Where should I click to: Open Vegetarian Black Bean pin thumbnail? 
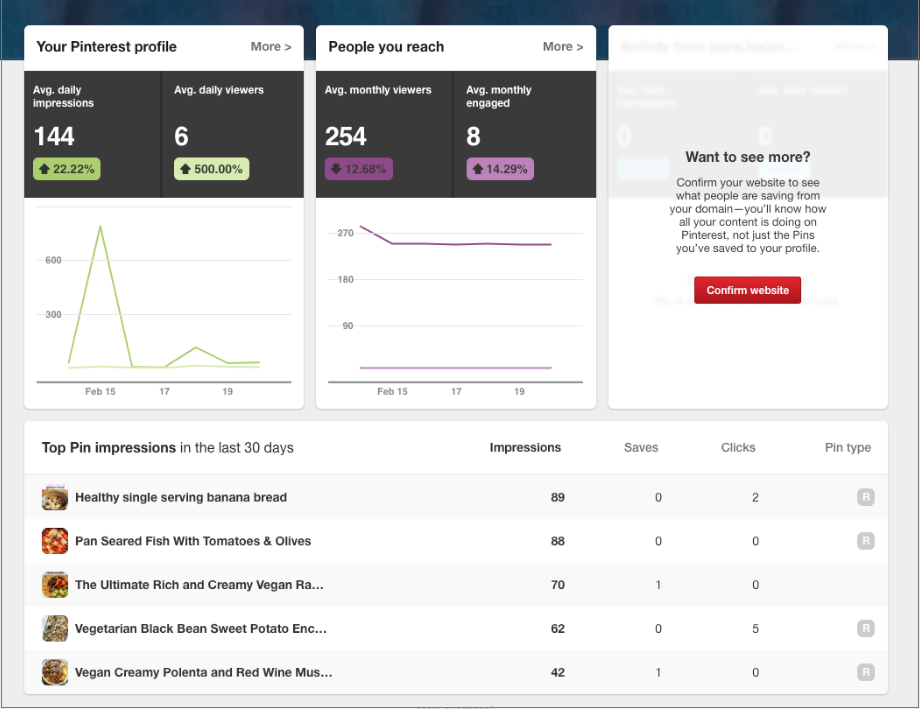click(55, 629)
